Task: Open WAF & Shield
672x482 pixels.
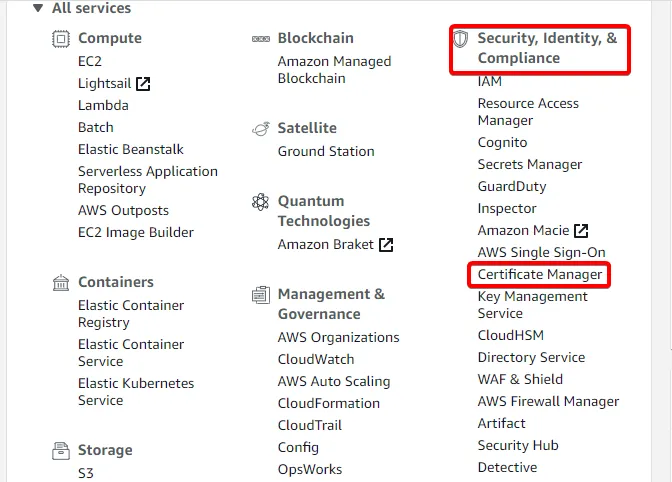Action: (520, 379)
